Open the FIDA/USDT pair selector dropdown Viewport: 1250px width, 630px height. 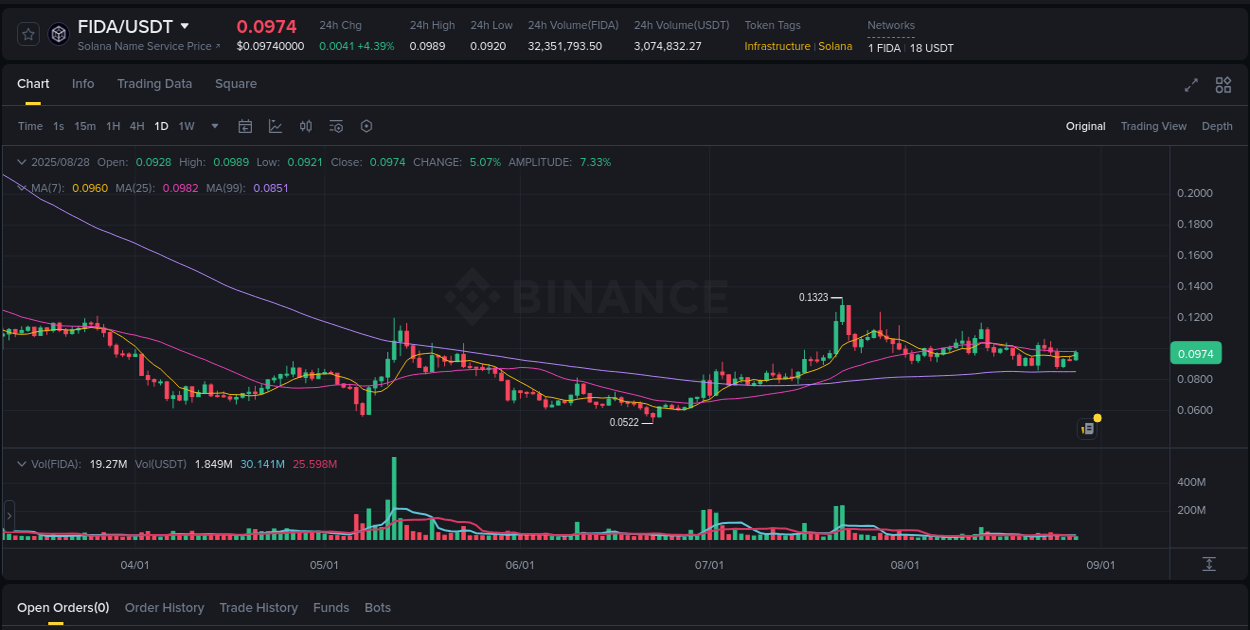click(x=185, y=26)
